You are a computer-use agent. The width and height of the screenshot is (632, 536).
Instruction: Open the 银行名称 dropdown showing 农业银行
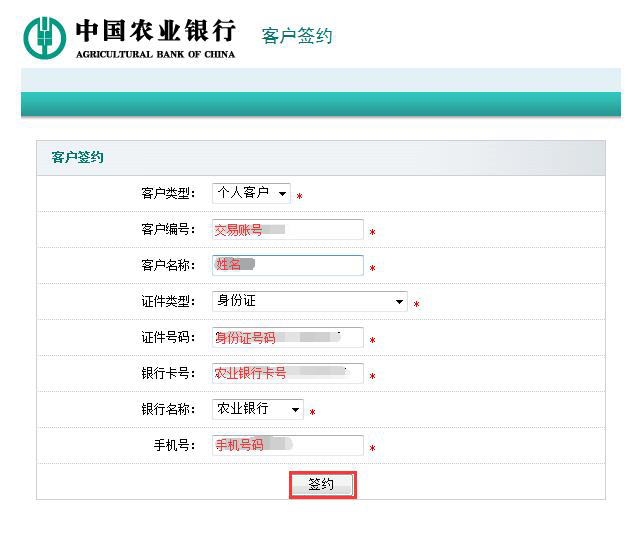(x=258, y=409)
